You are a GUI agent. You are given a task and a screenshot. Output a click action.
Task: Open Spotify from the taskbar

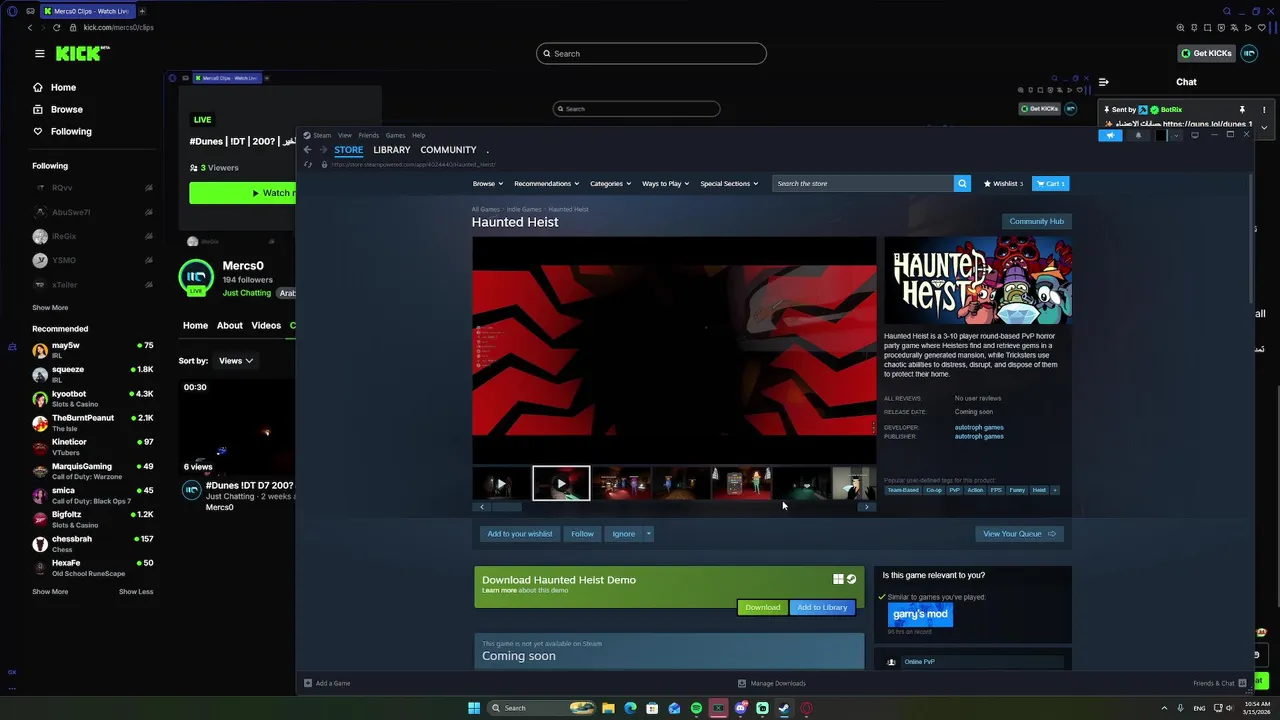696,708
